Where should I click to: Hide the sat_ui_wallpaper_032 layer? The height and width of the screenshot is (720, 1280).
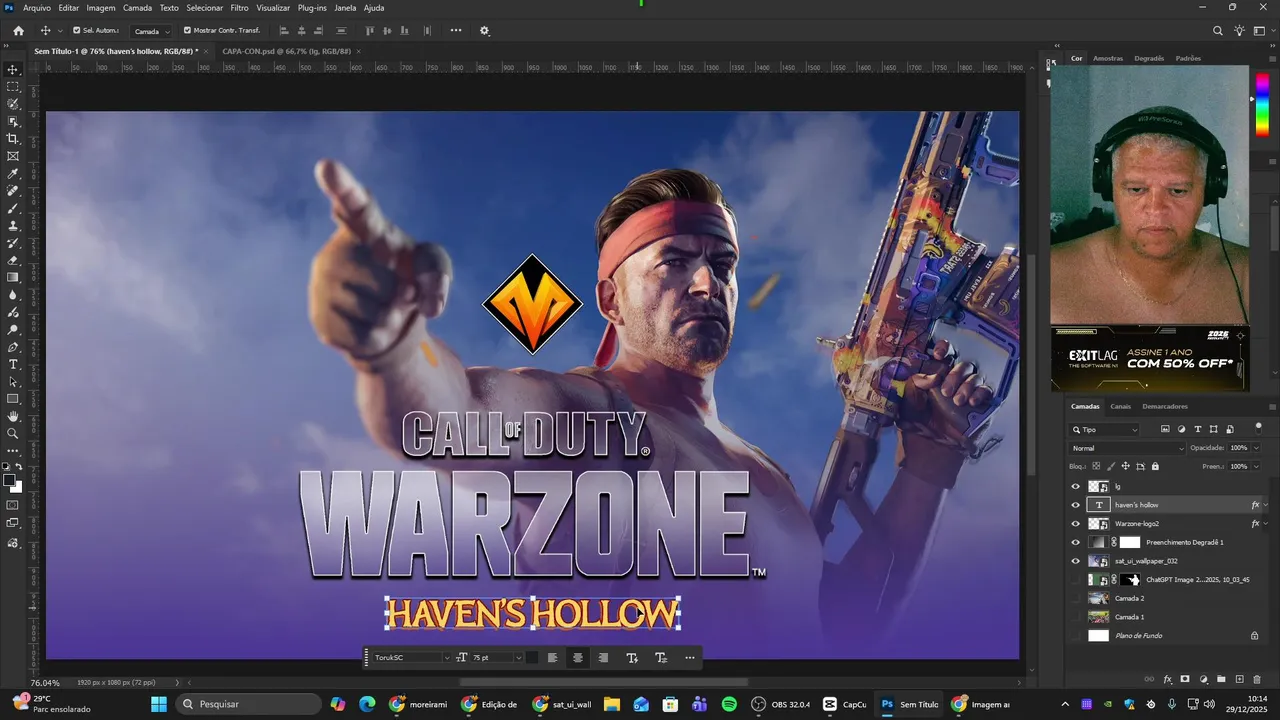[1076, 561]
